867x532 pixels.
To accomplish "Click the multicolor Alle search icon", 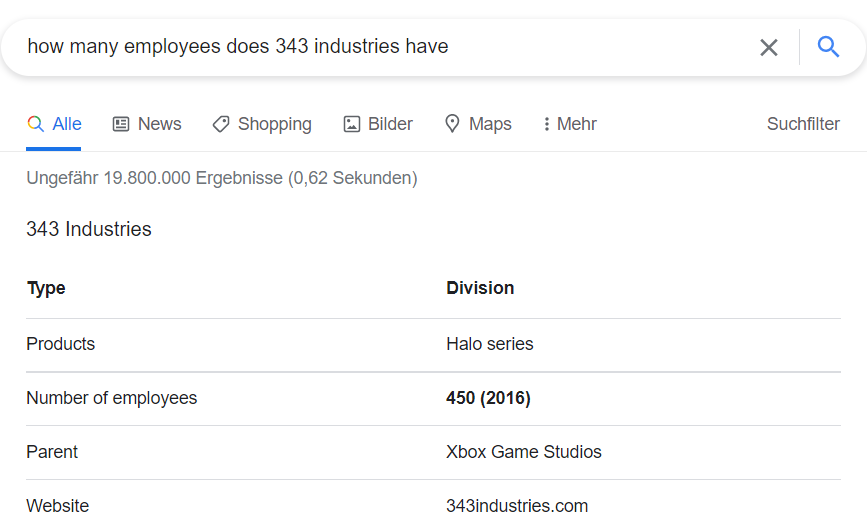I will pyautogui.click(x=35, y=124).
